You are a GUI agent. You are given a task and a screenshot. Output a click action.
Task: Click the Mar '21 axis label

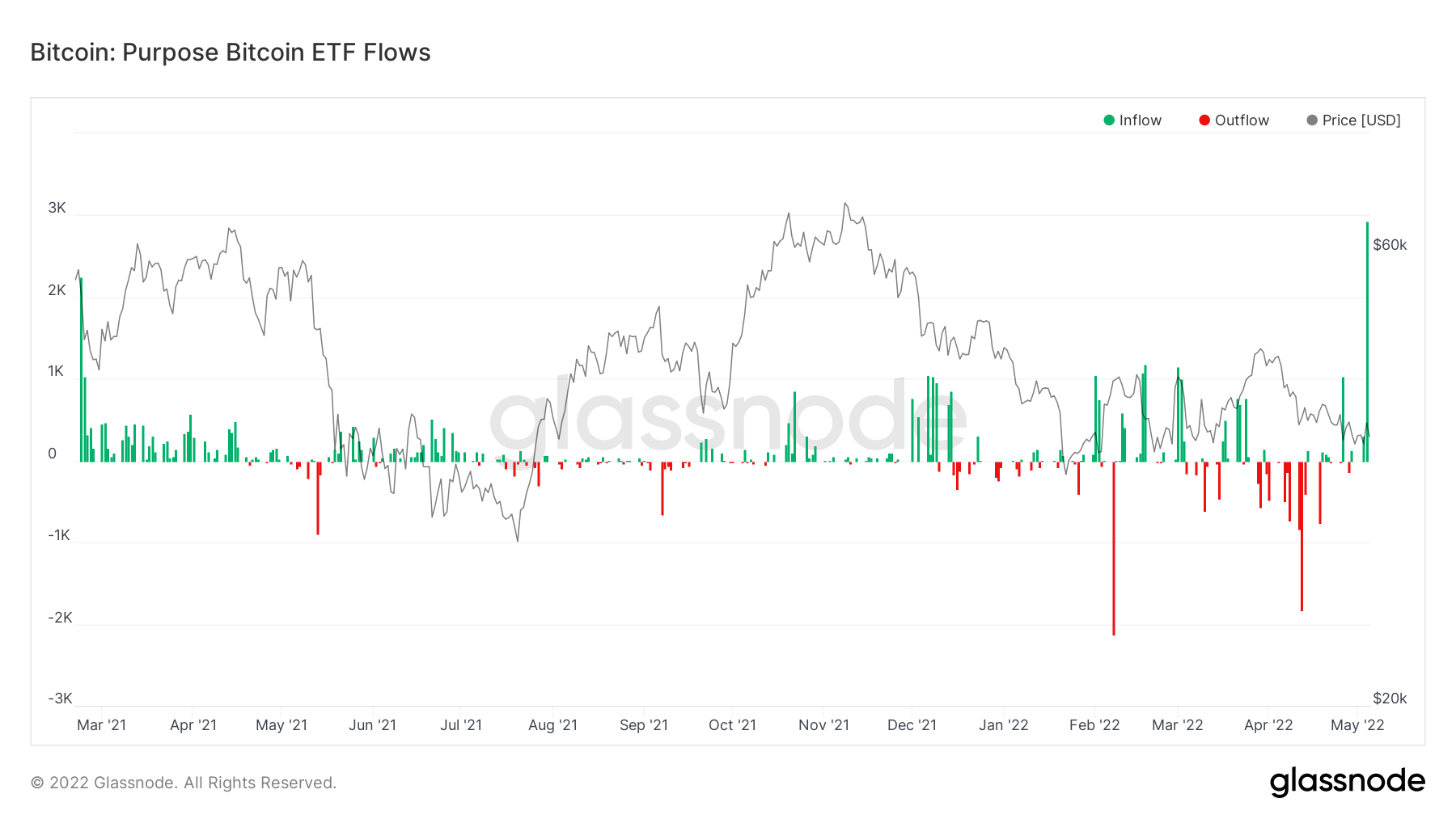(x=102, y=725)
